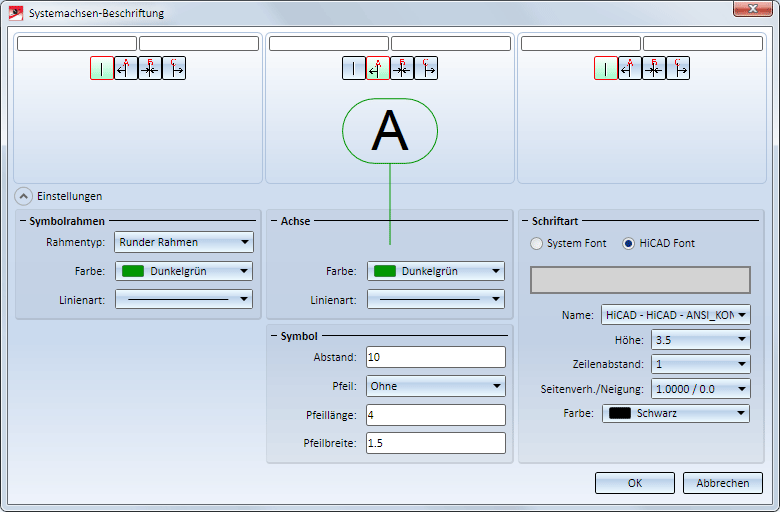This screenshot has width=780, height=512.
Task: Click first text field in middle panel
Action: pyautogui.click(x=329, y=43)
